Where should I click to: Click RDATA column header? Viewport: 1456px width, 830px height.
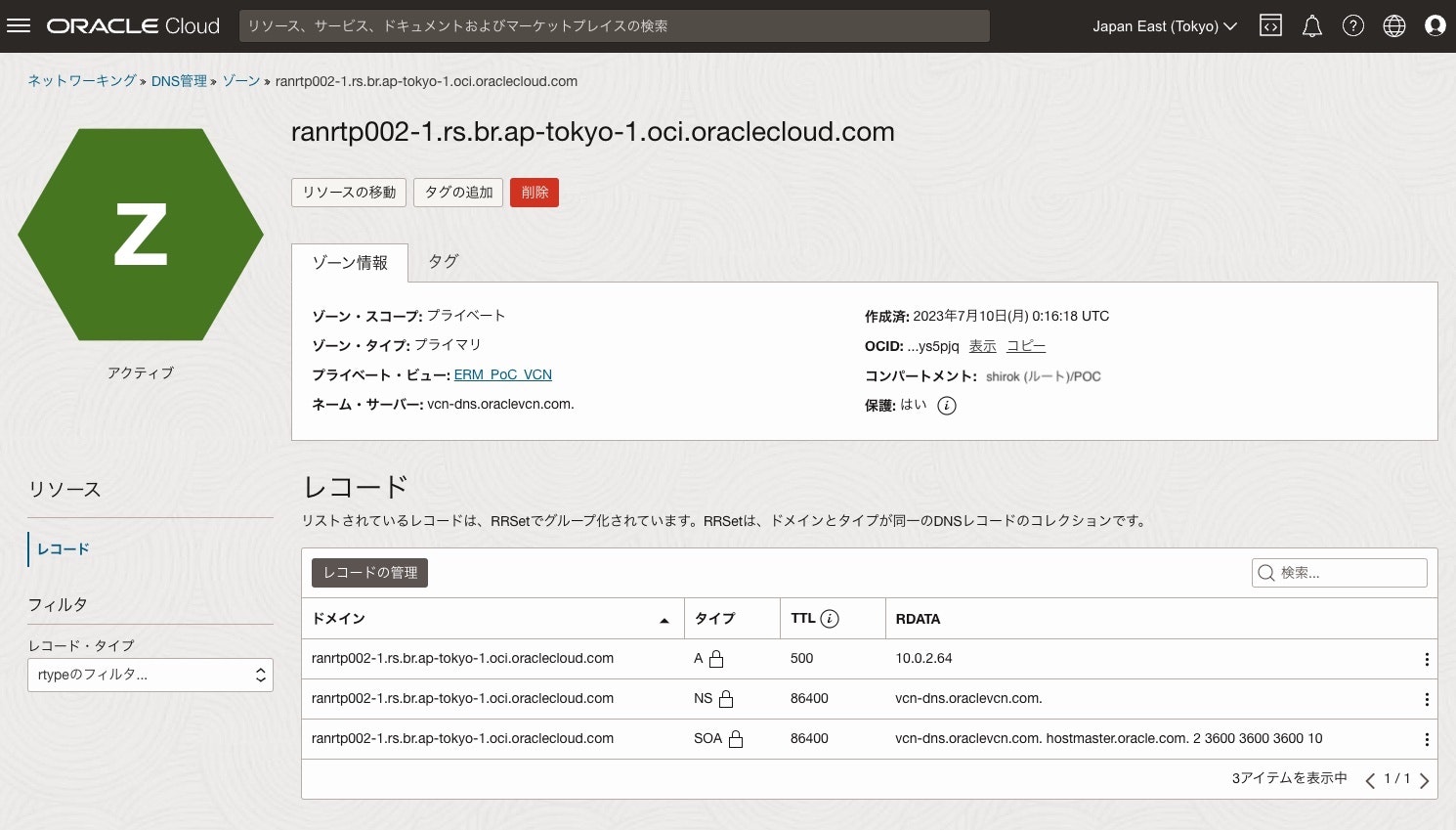pyautogui.click(x=918, y=619)
